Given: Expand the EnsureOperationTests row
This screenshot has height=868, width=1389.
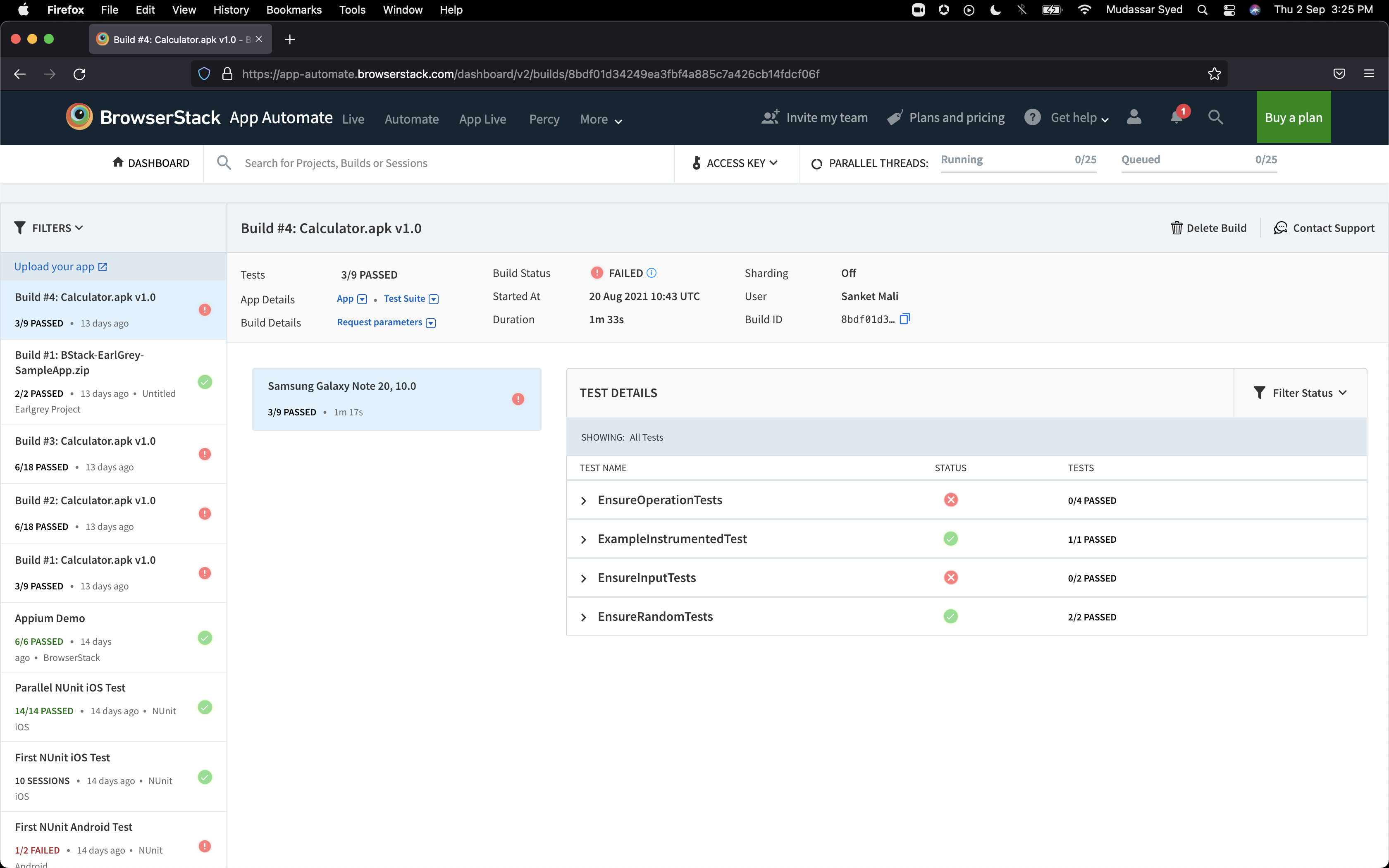Looking at the screenshot, I should 584,501.
